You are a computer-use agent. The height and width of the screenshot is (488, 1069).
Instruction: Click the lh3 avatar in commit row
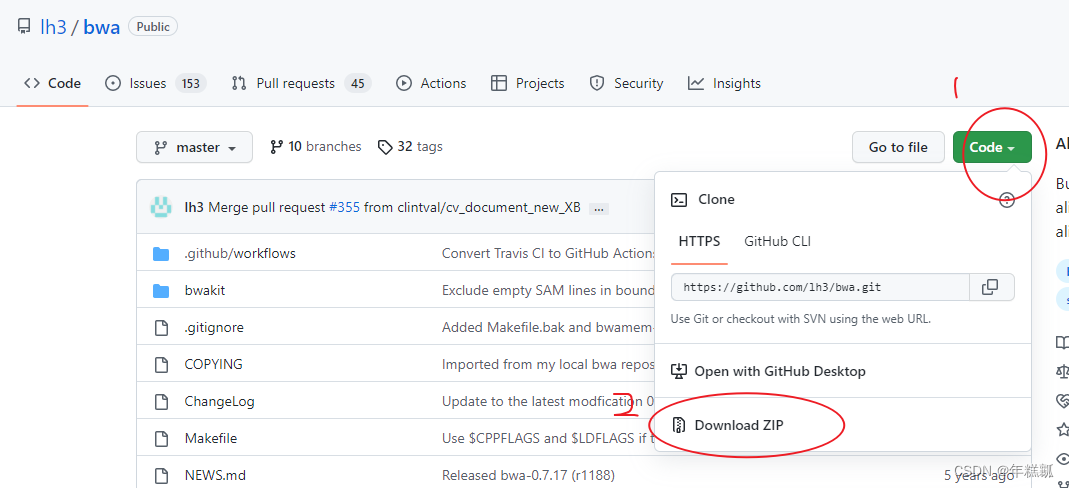pos(161,207)
